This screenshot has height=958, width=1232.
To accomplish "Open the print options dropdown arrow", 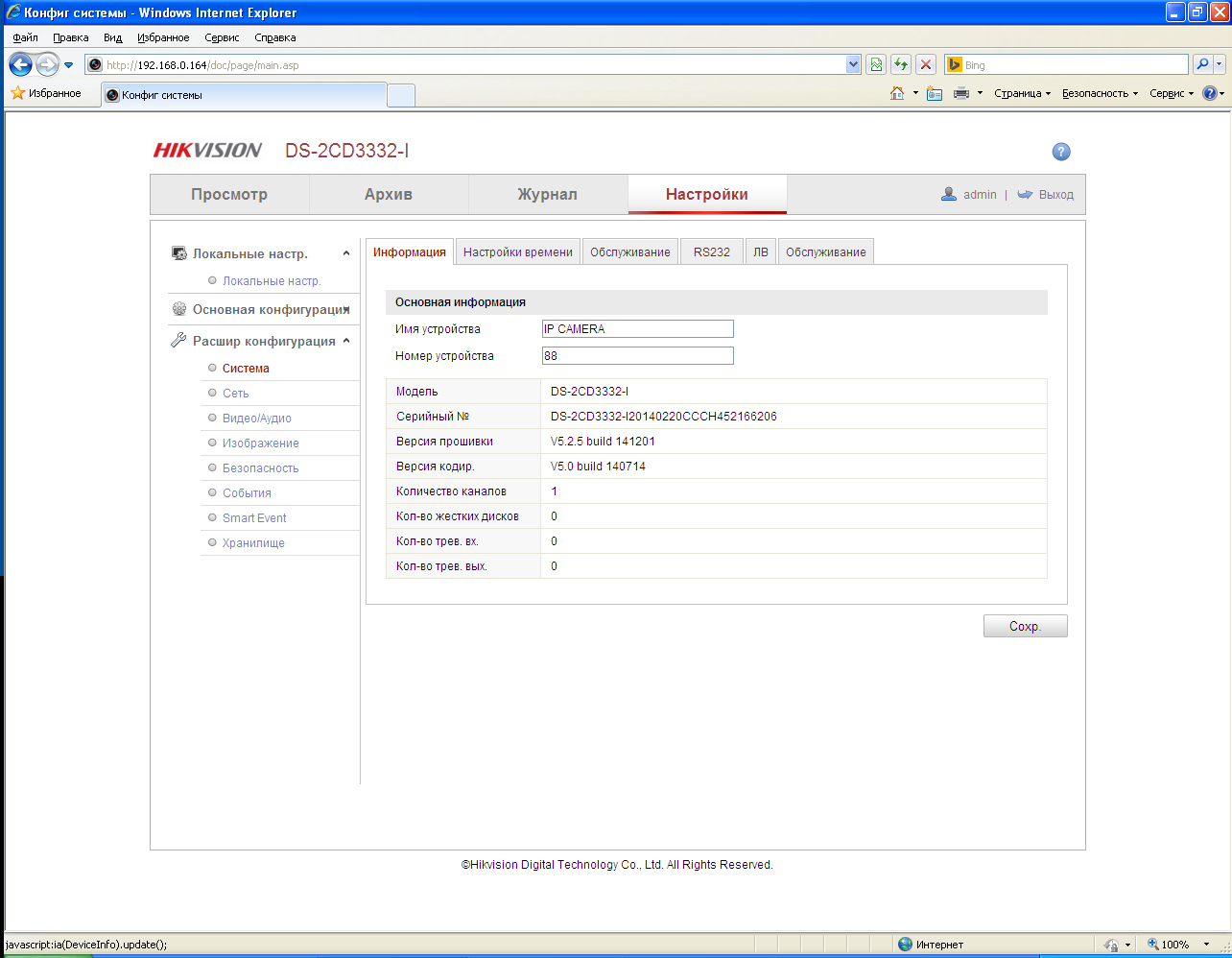I will (980, 93).
